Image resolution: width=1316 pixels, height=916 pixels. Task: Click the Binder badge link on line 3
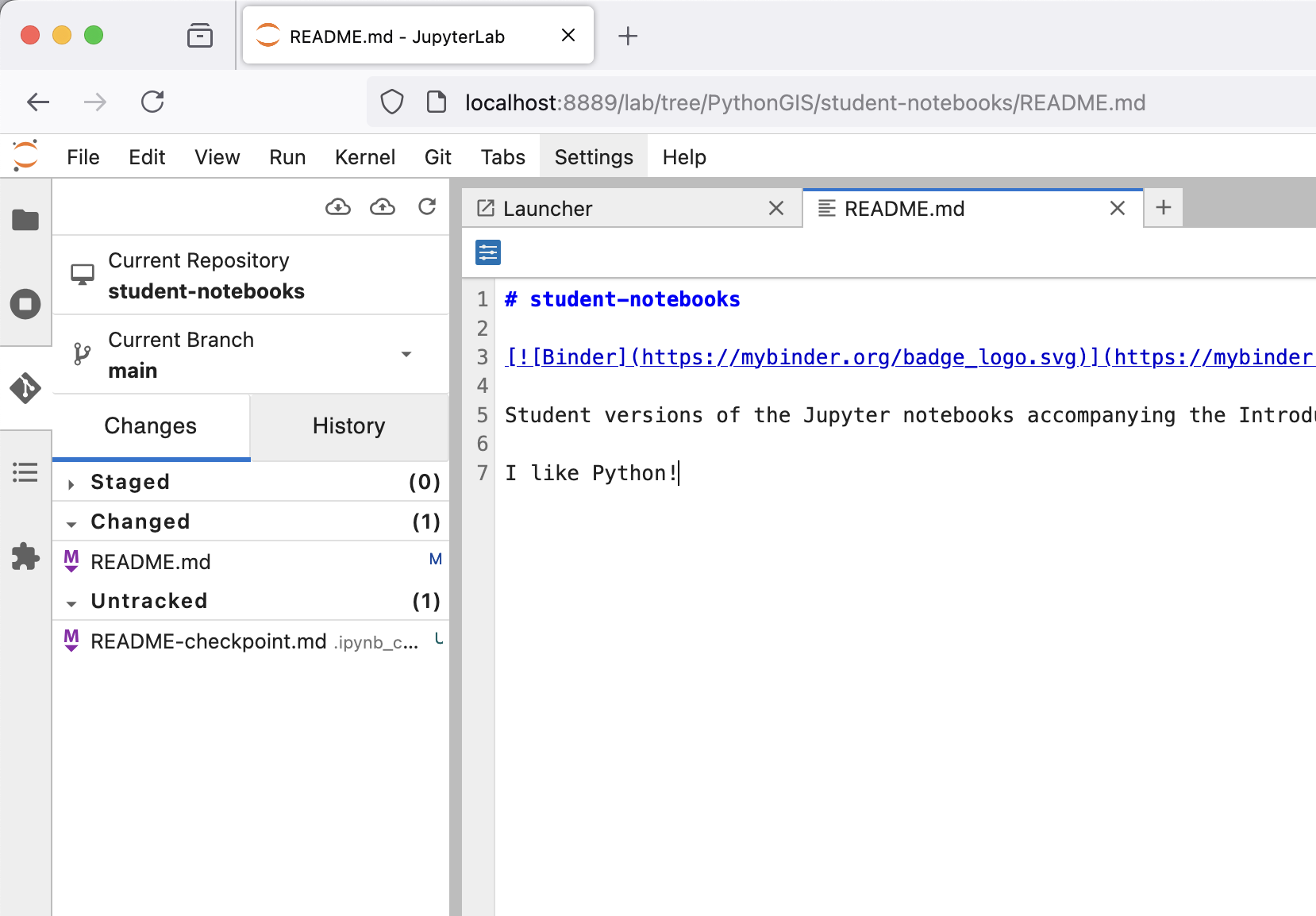(x=910, y=357)
